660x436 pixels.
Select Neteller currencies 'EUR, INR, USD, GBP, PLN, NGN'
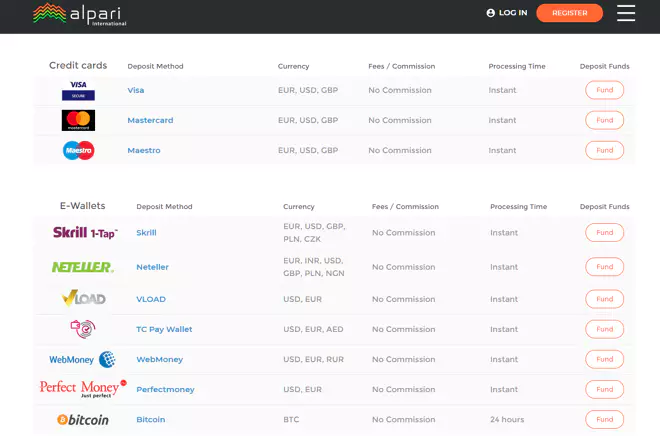tap(314, 267)
